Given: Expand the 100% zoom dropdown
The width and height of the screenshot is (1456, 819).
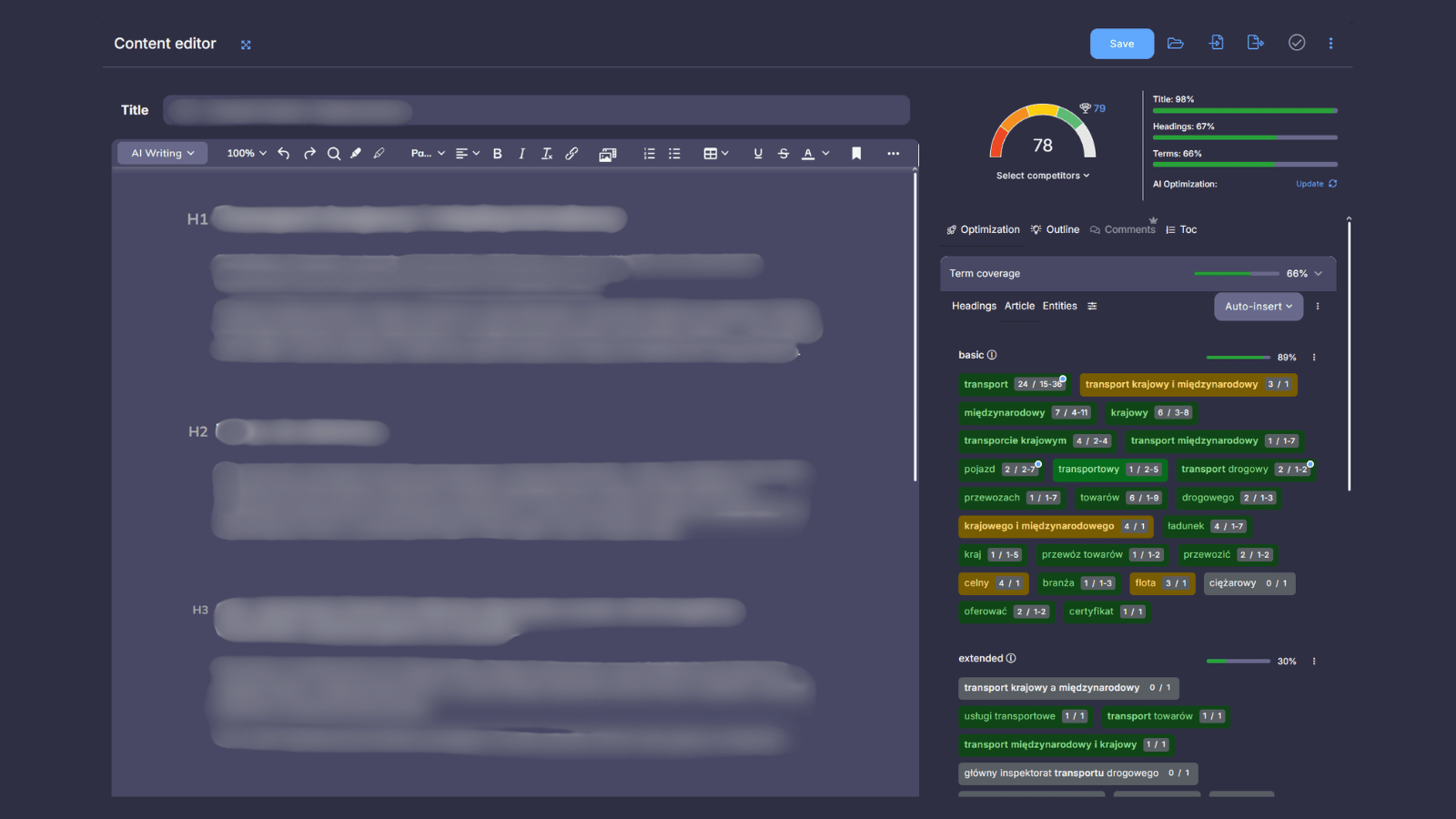Looking at the screenshot, I should click(x=247, y=153).
